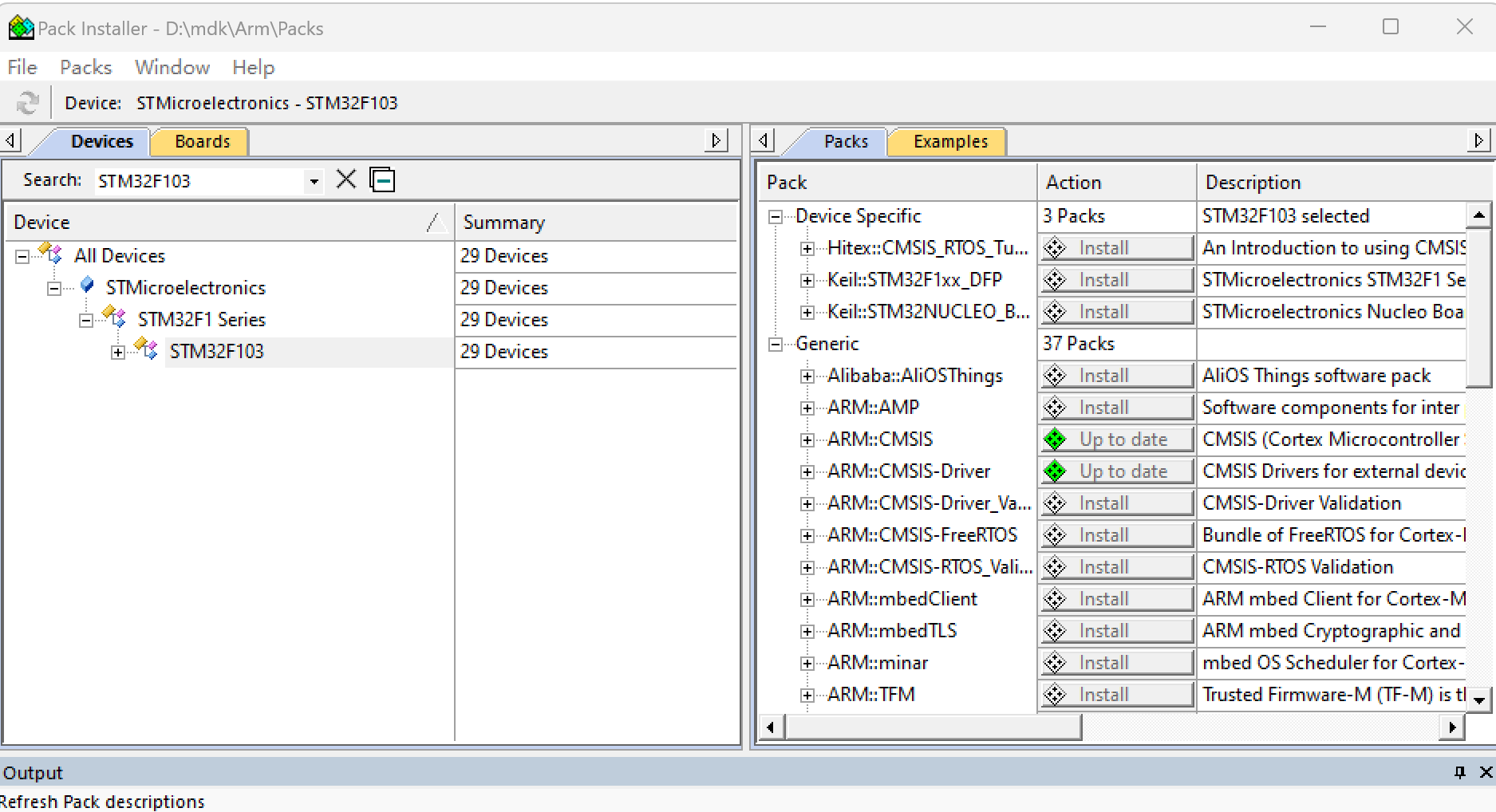Open the Window menu
1496x812 pixels.
[x=172, y=68]
